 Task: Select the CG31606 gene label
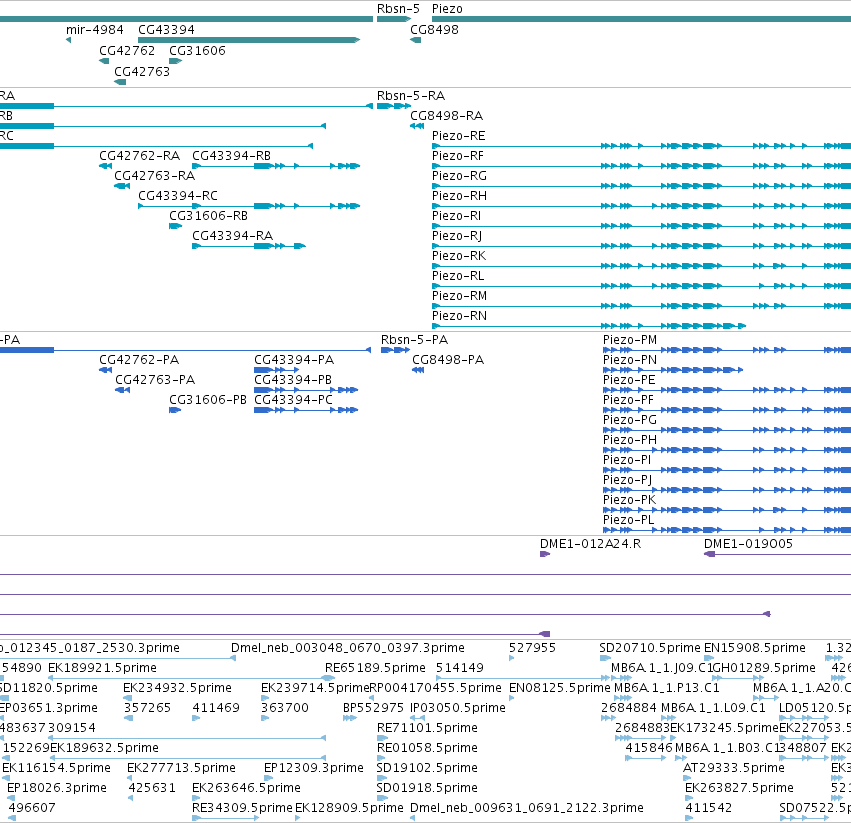(x=197, y=50)
